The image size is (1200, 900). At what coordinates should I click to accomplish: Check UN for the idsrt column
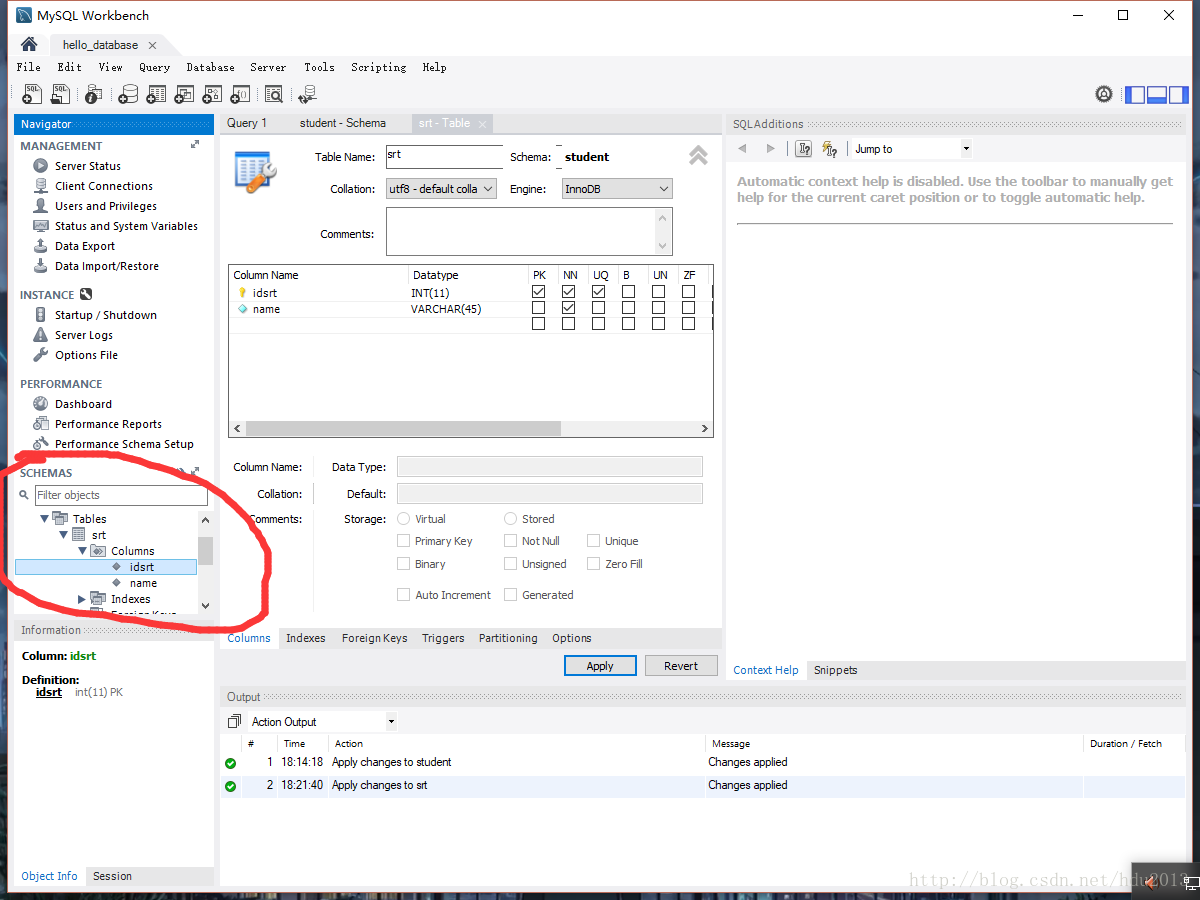tap(659, 292)
